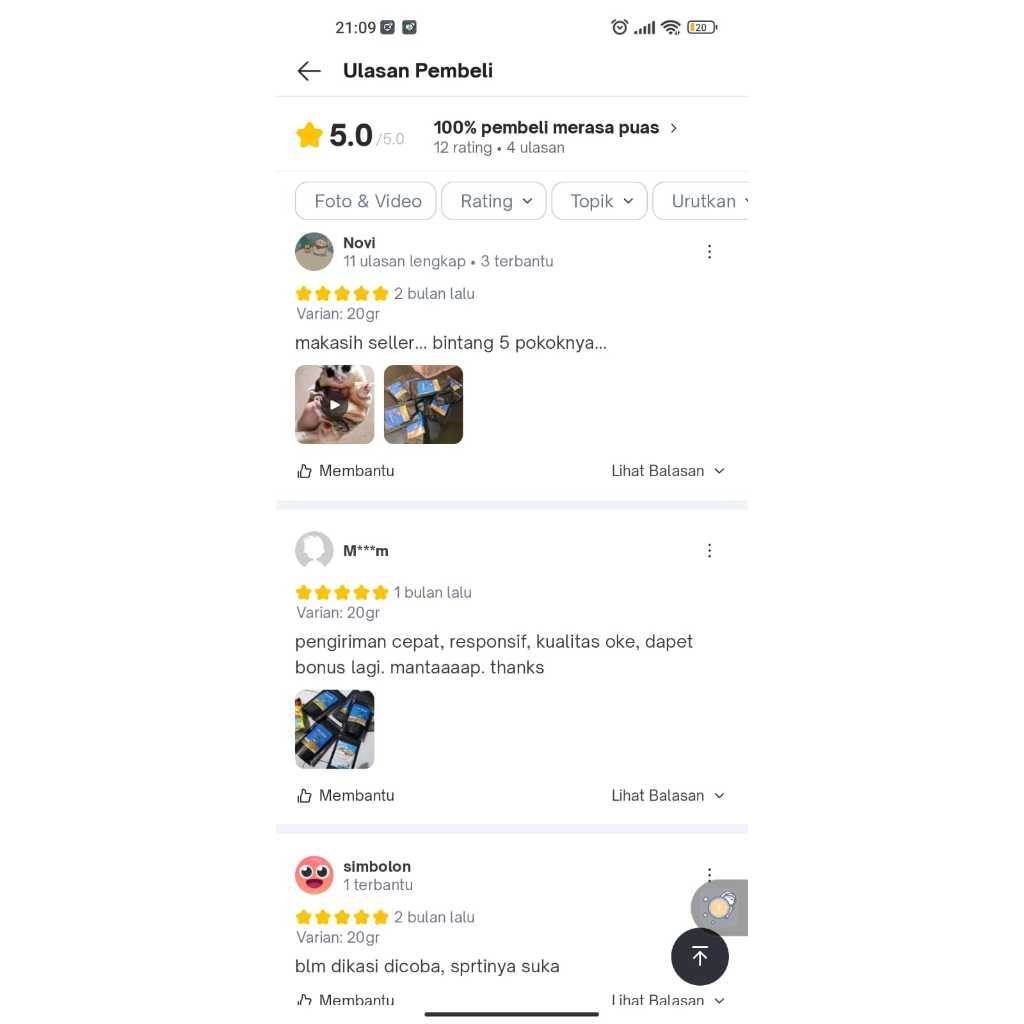
Task: Open the three-dot menu on M***m's review
Action: (x=709, y=551)
